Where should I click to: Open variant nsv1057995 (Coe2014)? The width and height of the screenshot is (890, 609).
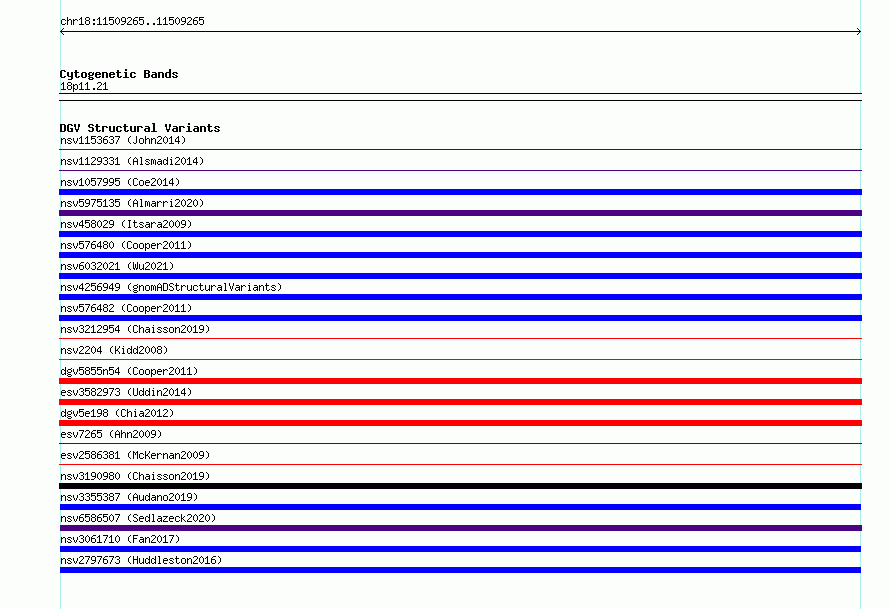[x=120, y=182]
